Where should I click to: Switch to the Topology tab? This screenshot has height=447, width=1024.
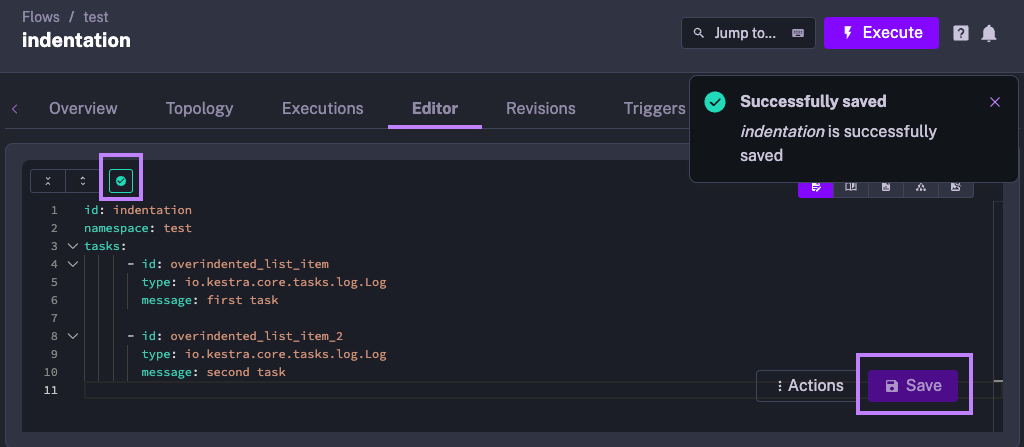point(199,108)
